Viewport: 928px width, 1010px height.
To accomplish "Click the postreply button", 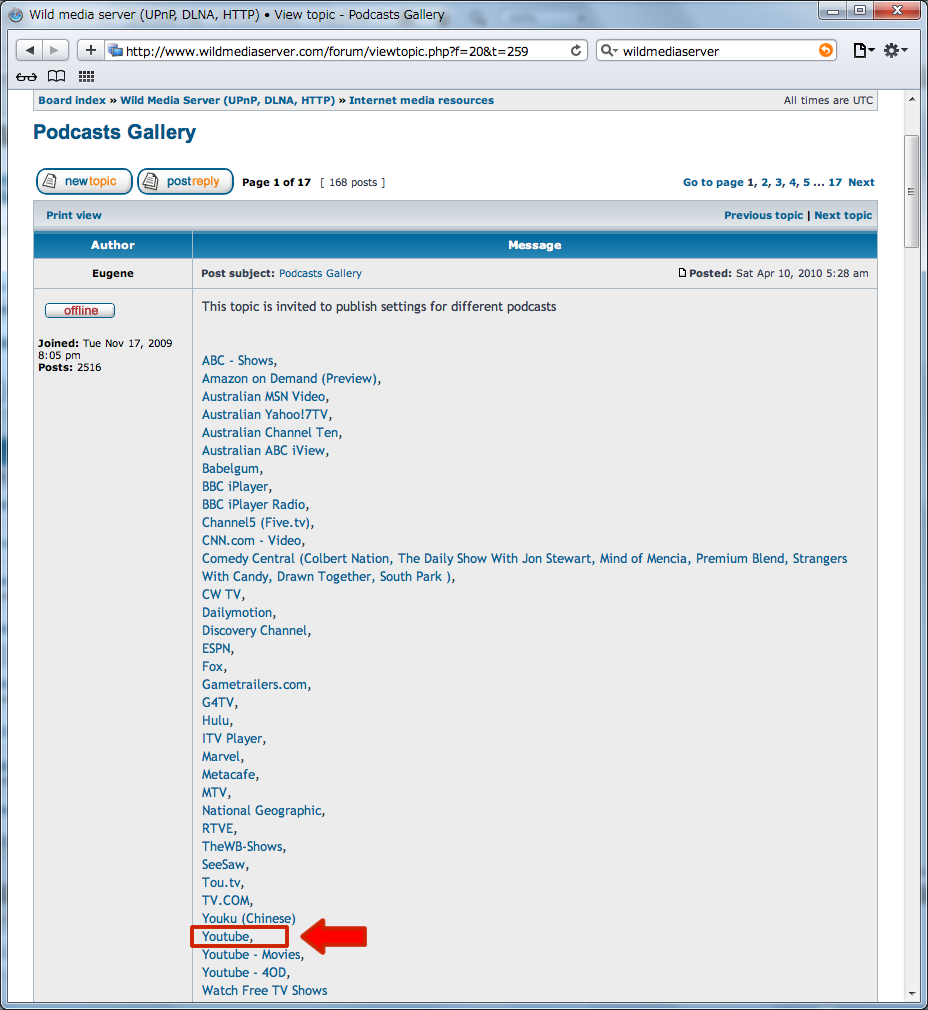I will tap(185, 182).
